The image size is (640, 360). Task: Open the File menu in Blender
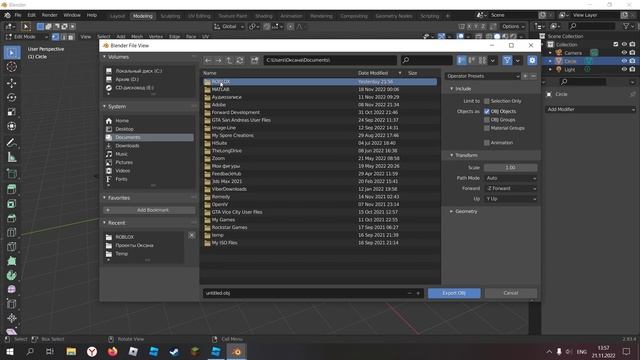click(x=18, y=15)
